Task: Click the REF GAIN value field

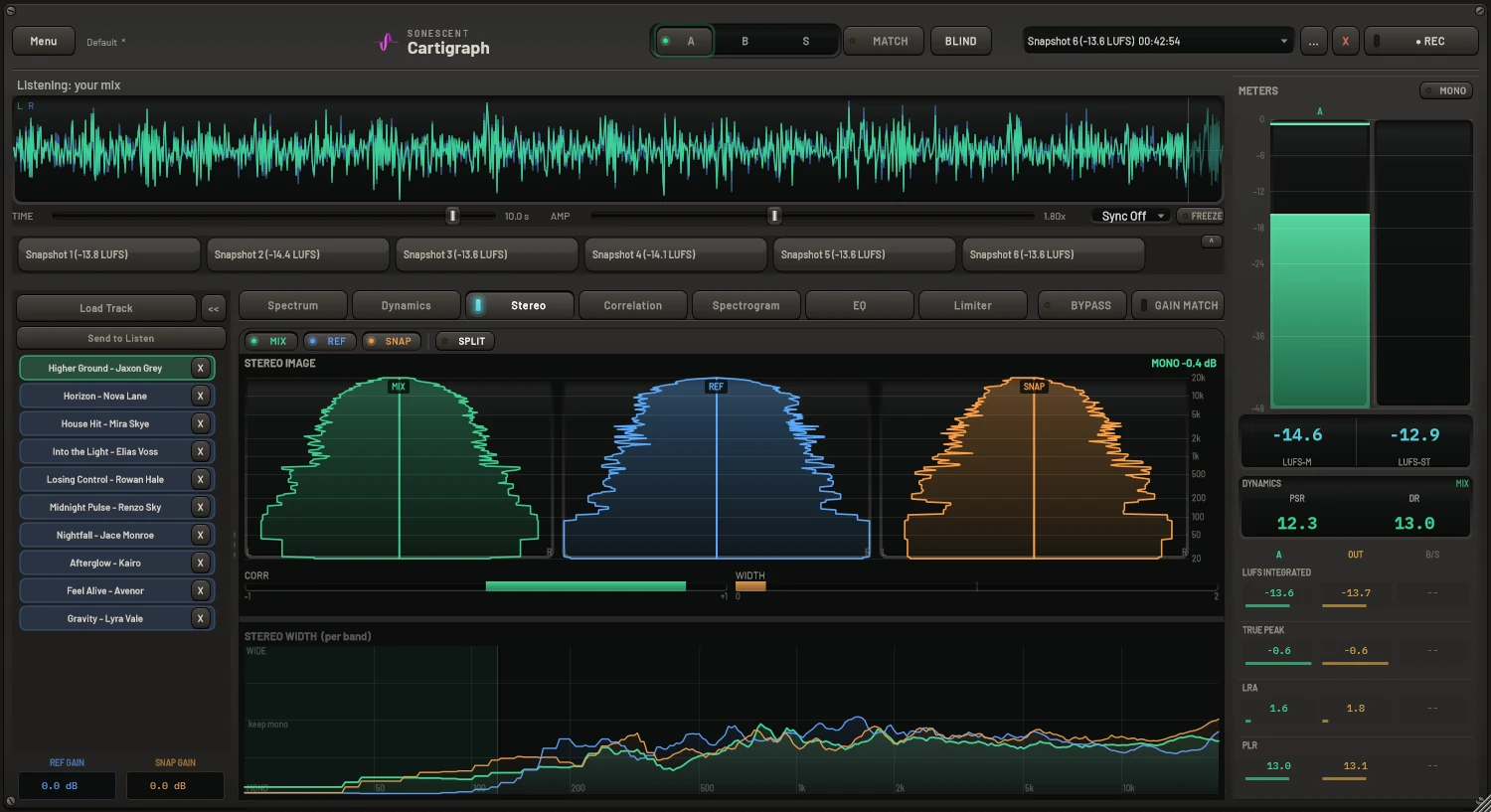Action: [x=67, y=785]
